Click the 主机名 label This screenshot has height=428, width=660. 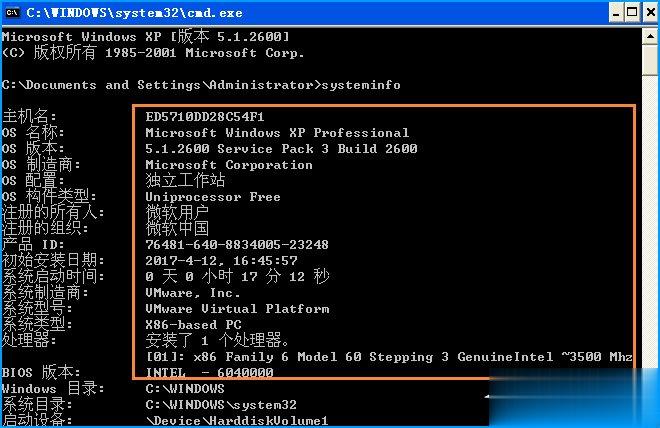coord(29,116)
